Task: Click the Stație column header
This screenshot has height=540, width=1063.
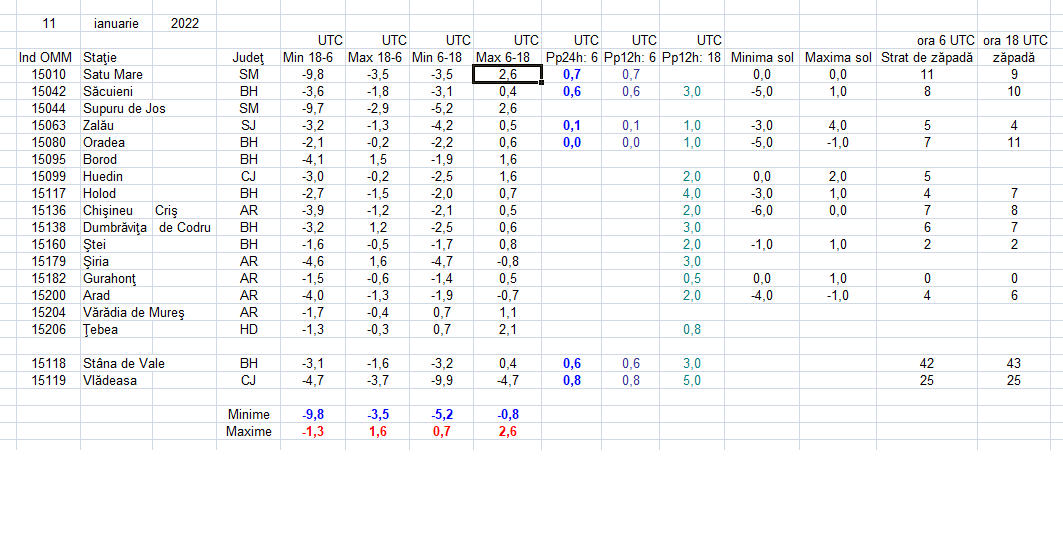Action: coord(100,58)
